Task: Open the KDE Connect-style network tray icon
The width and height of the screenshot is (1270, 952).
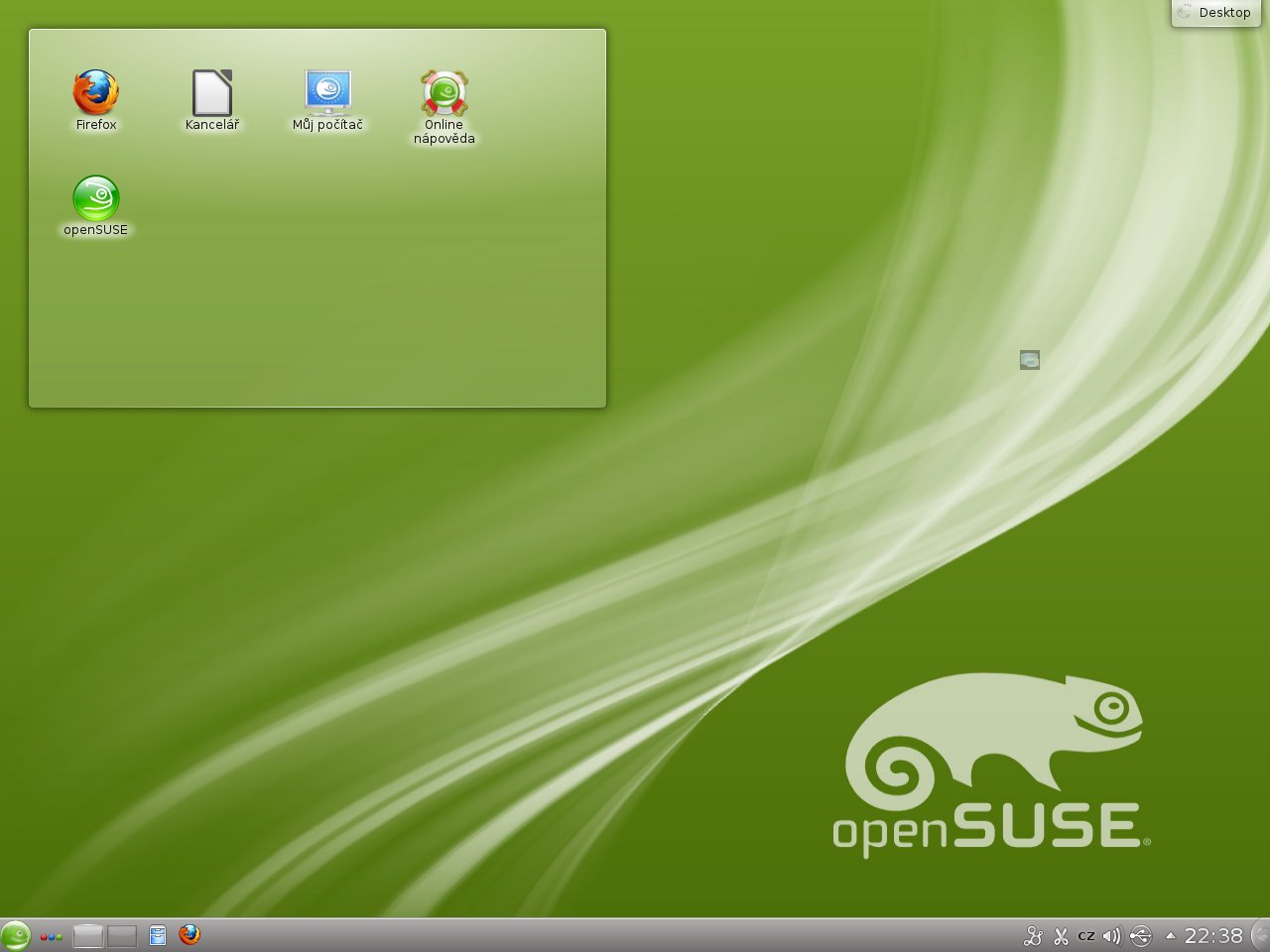Action: 1033,935
